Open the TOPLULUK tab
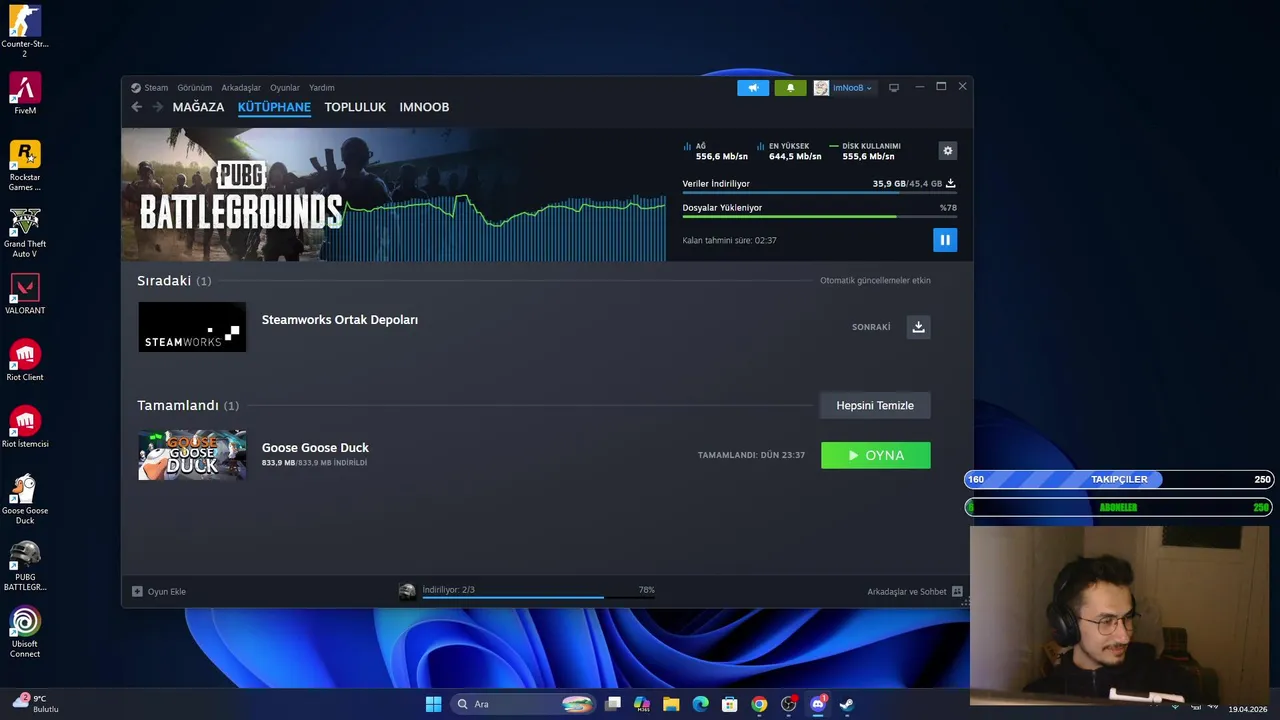The image size is (1280, 720). pyautogui.click(x=355, y=107)
